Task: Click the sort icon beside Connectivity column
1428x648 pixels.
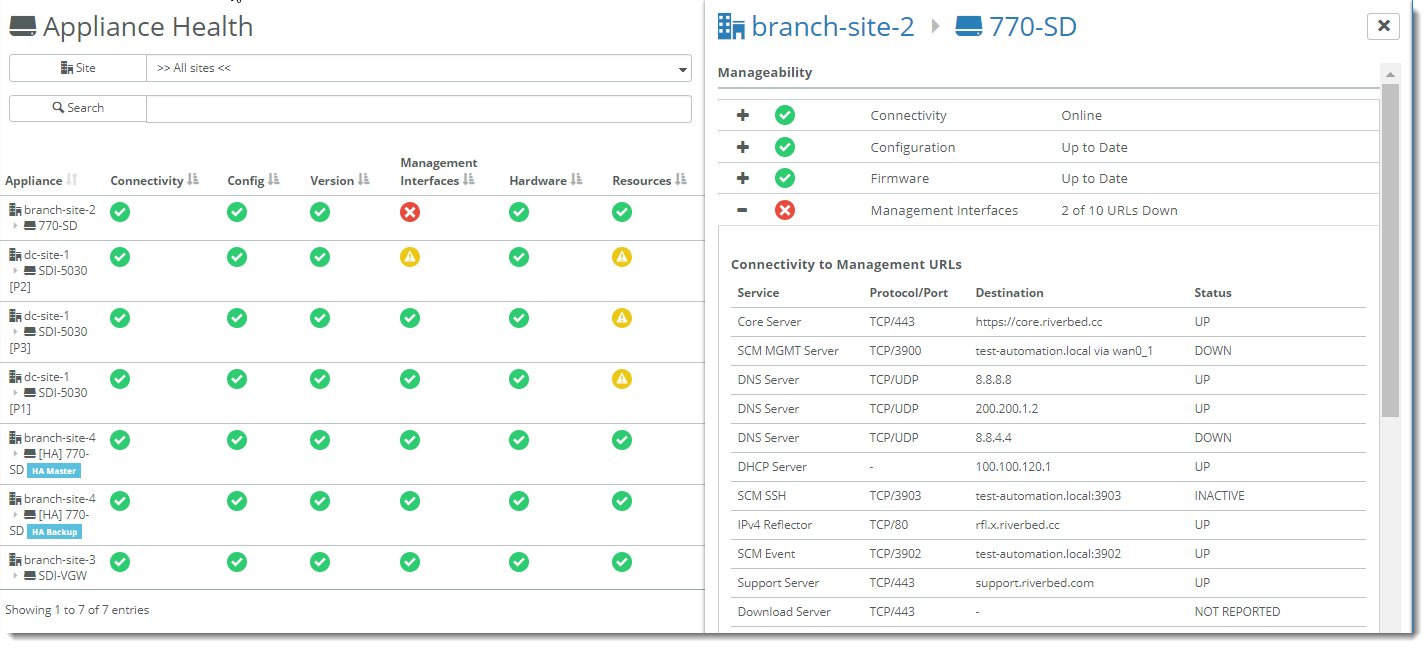Action: click(193, 180)
